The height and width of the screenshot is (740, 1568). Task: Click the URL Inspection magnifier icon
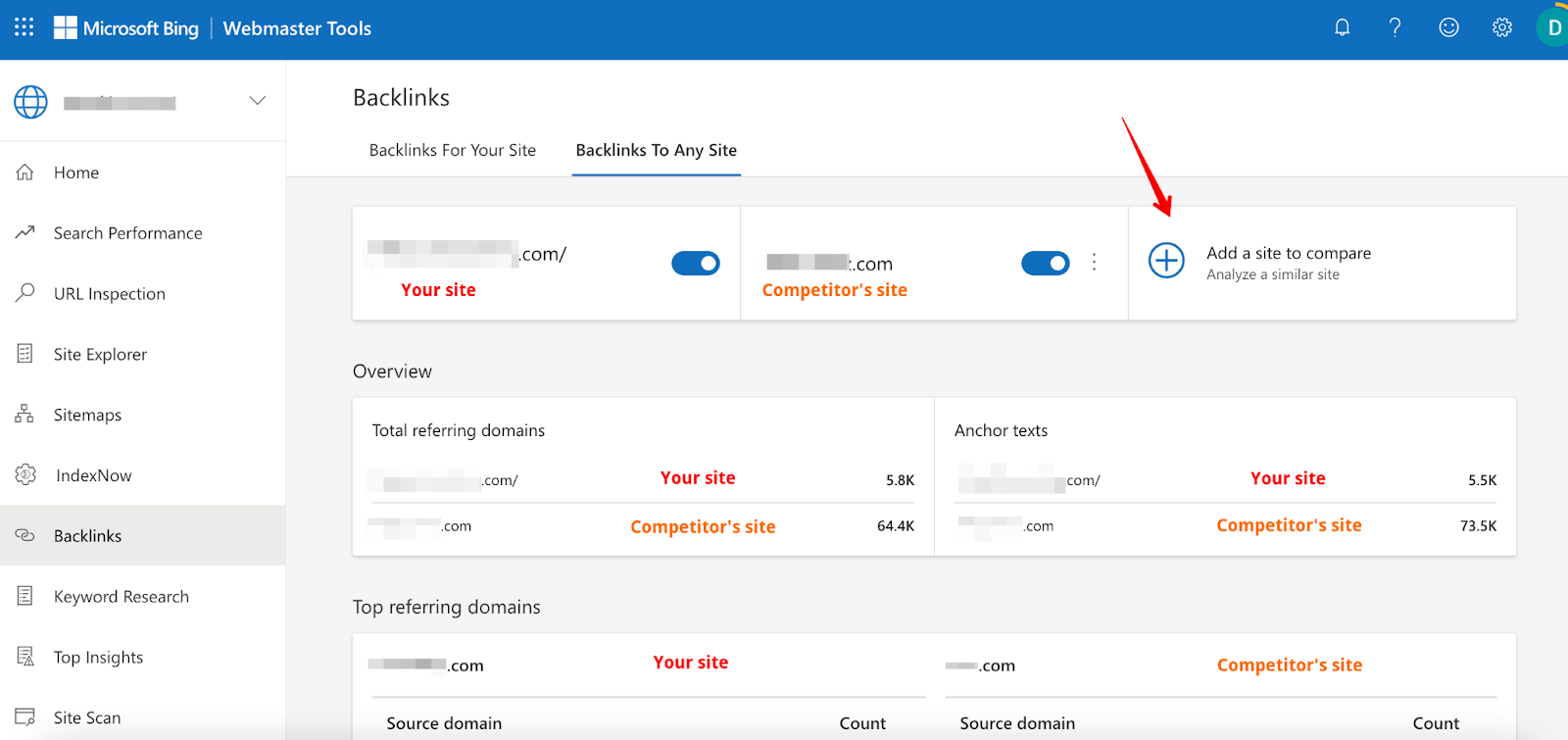[x=25, y=293]
